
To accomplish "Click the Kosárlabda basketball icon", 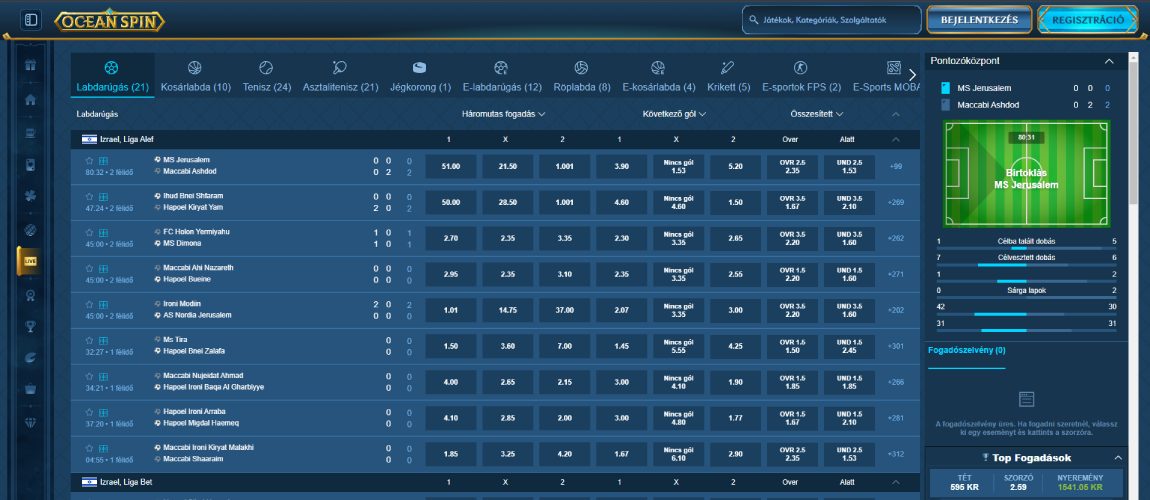I will 194,68.
